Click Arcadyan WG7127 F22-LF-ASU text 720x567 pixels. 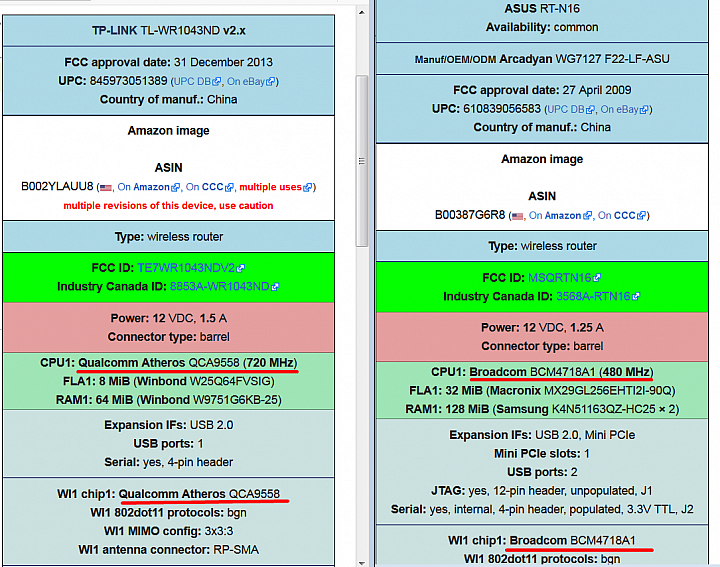[584, 59]
